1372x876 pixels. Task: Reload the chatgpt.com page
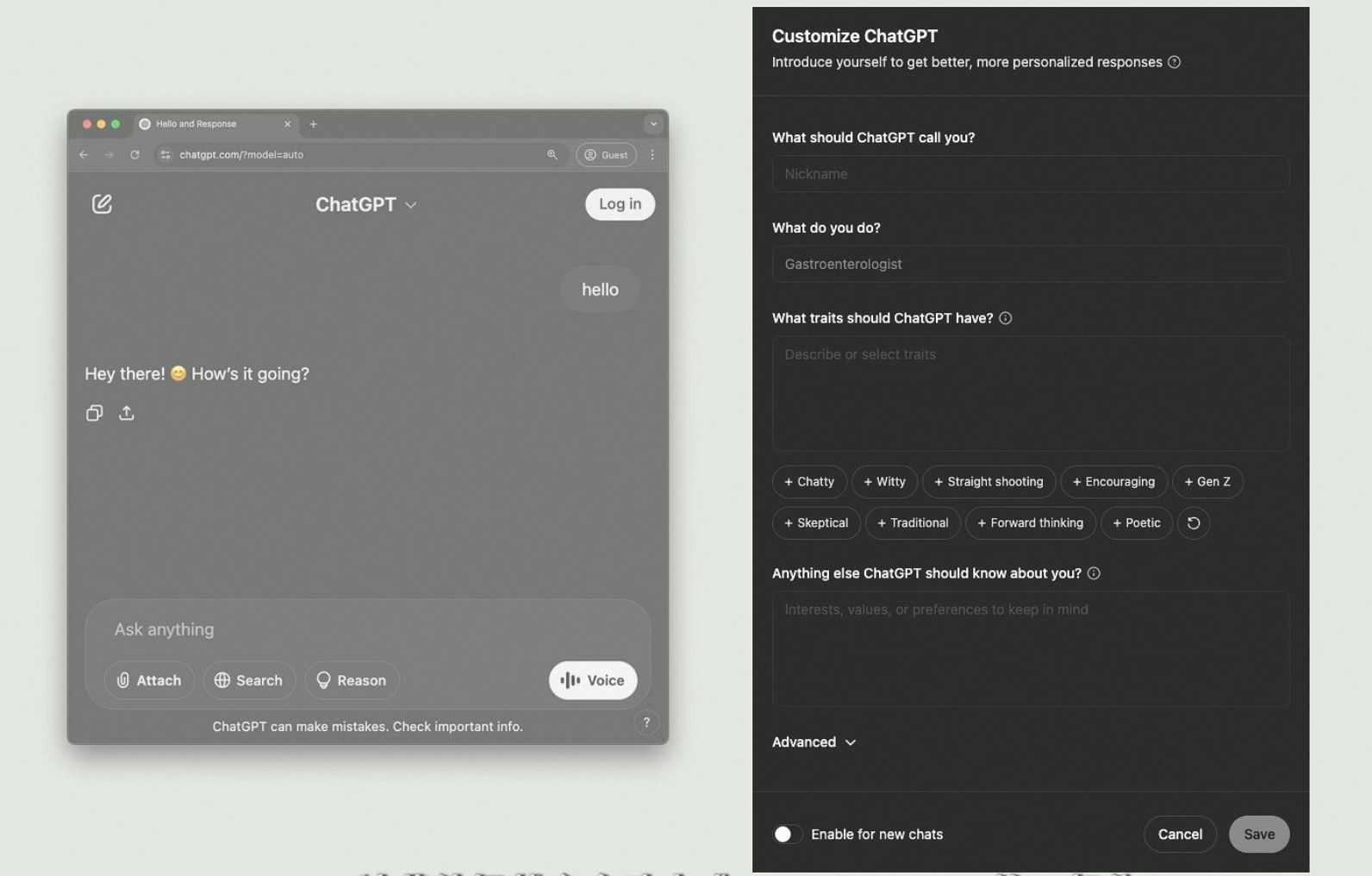(x=134, y=155)
